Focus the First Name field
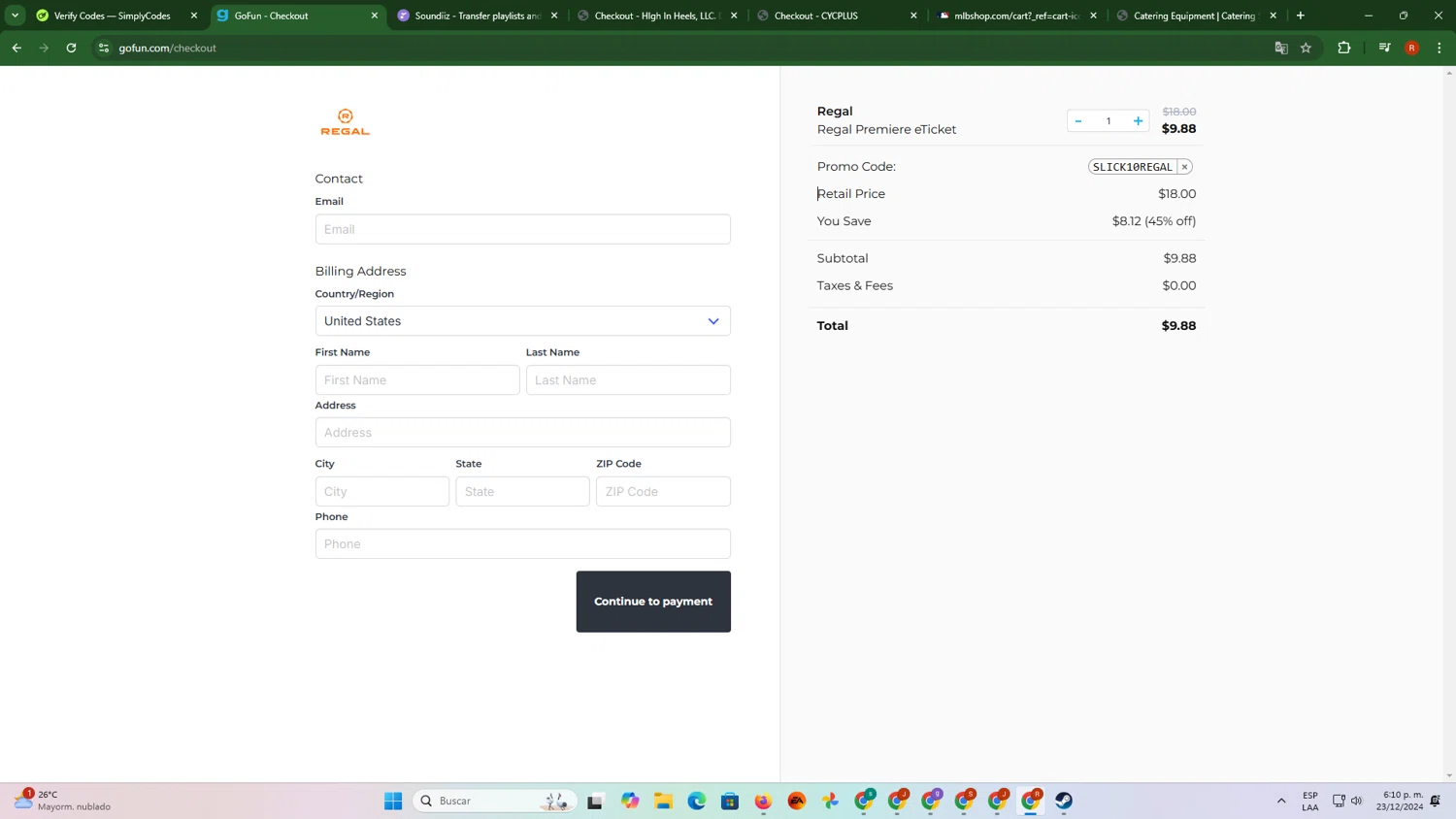The image size is (1456, 819). pos(417,380)
